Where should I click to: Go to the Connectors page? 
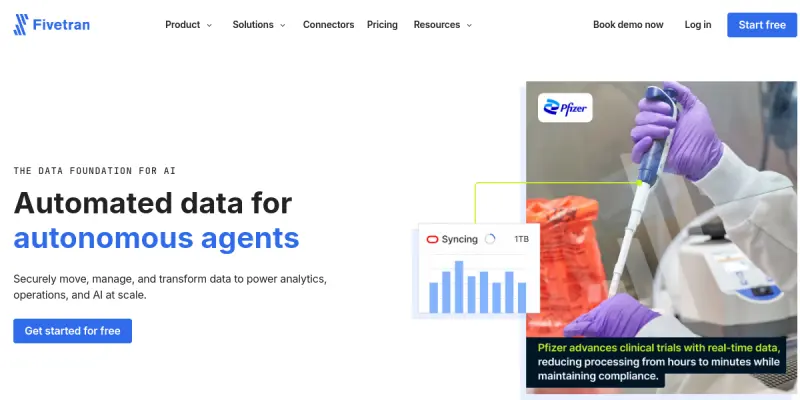329,24
